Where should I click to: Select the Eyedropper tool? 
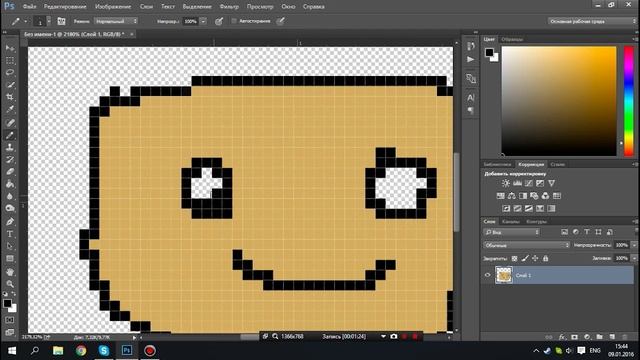(10, 109)
